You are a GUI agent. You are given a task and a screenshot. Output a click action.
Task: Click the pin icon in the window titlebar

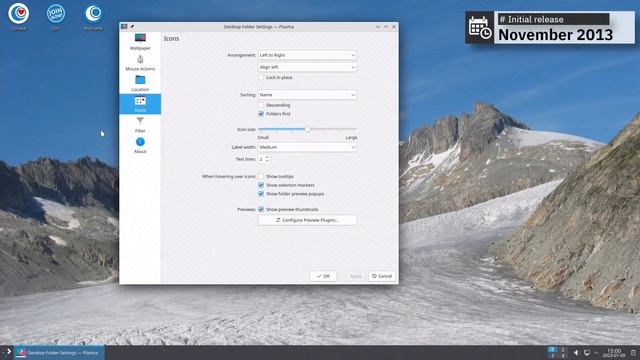click(x=132, y=27)
